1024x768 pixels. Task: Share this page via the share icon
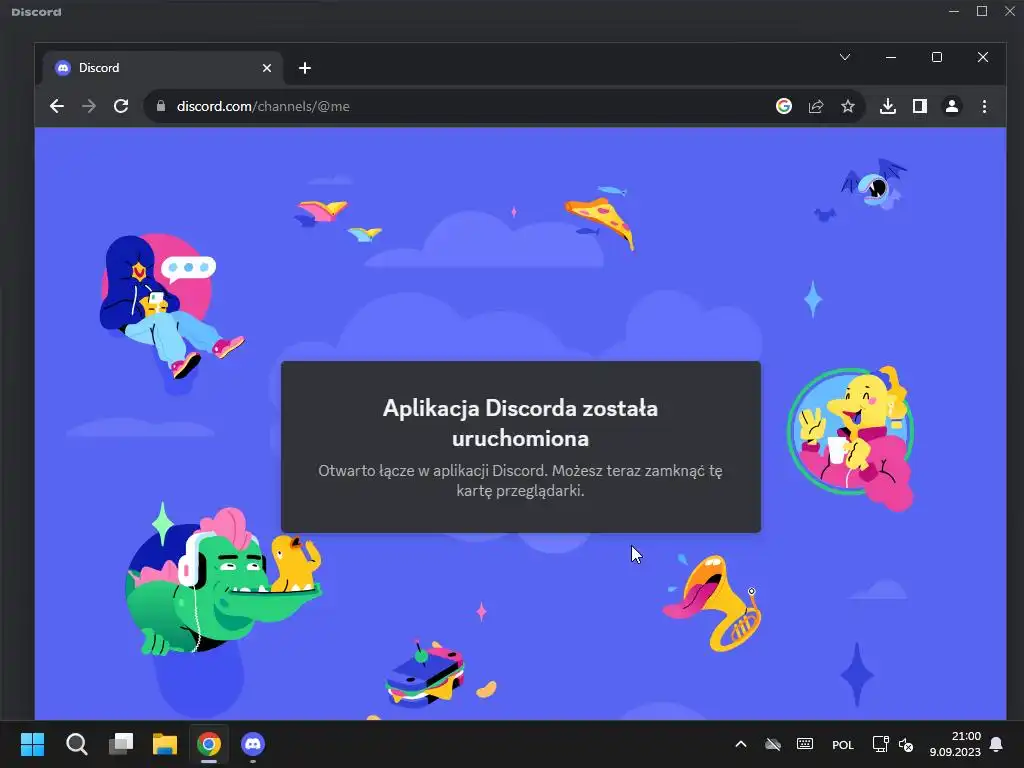(x=816, y=106)
